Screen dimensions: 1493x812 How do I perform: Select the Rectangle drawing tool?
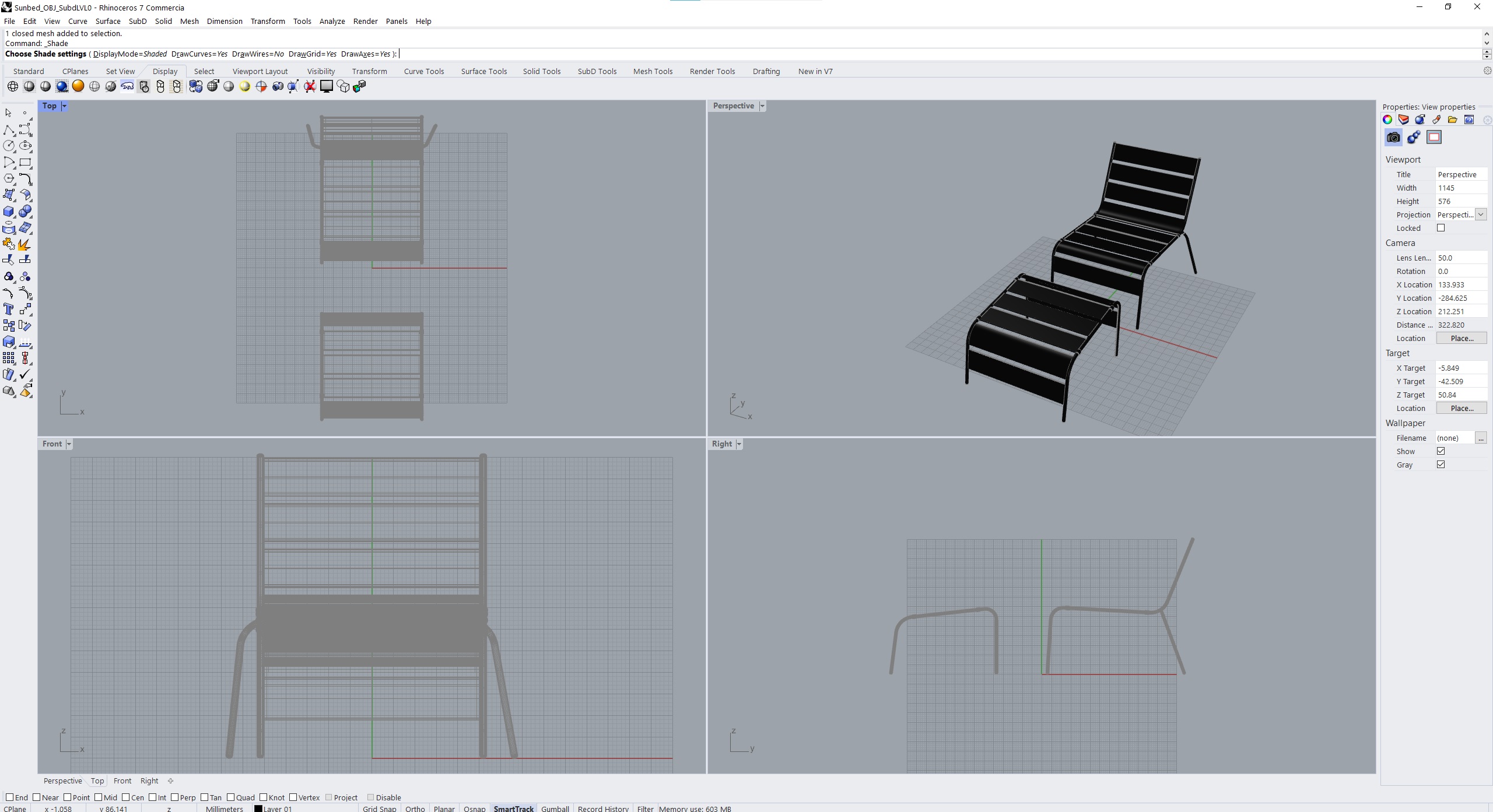[x=25, y=162]
